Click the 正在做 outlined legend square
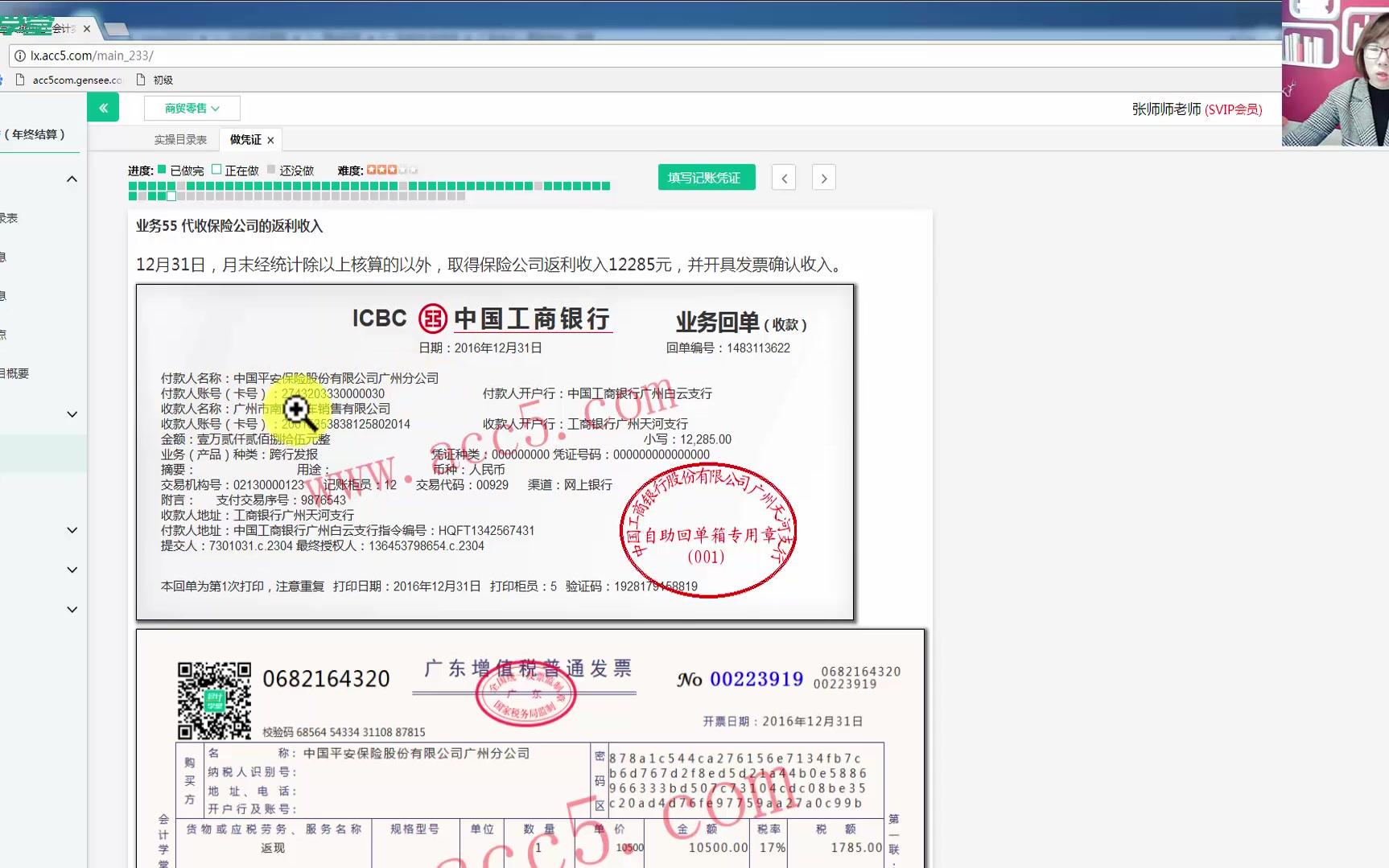The width and height of the screenshot is (1389, 868). click(x=216, y=170)
